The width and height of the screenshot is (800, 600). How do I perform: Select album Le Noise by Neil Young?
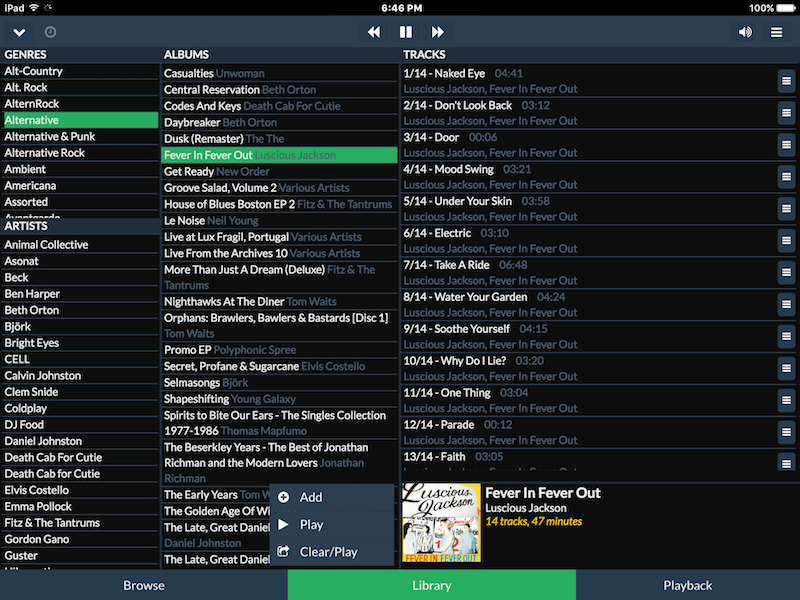point(279,220)
